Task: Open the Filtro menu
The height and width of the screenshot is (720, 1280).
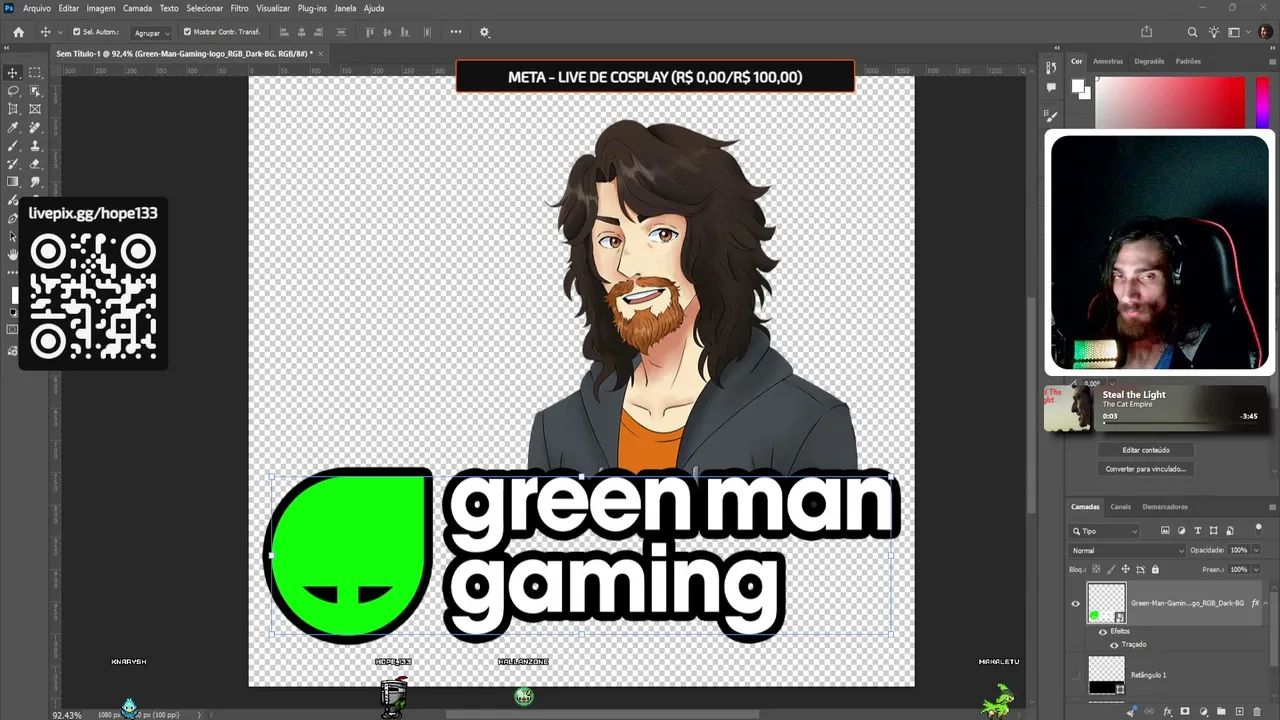Action: click(240, 8)
